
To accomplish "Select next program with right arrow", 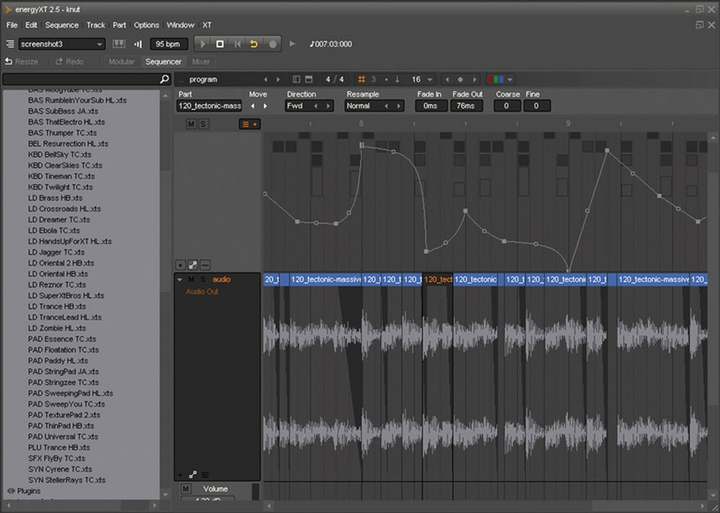I will tap(278, 79).
